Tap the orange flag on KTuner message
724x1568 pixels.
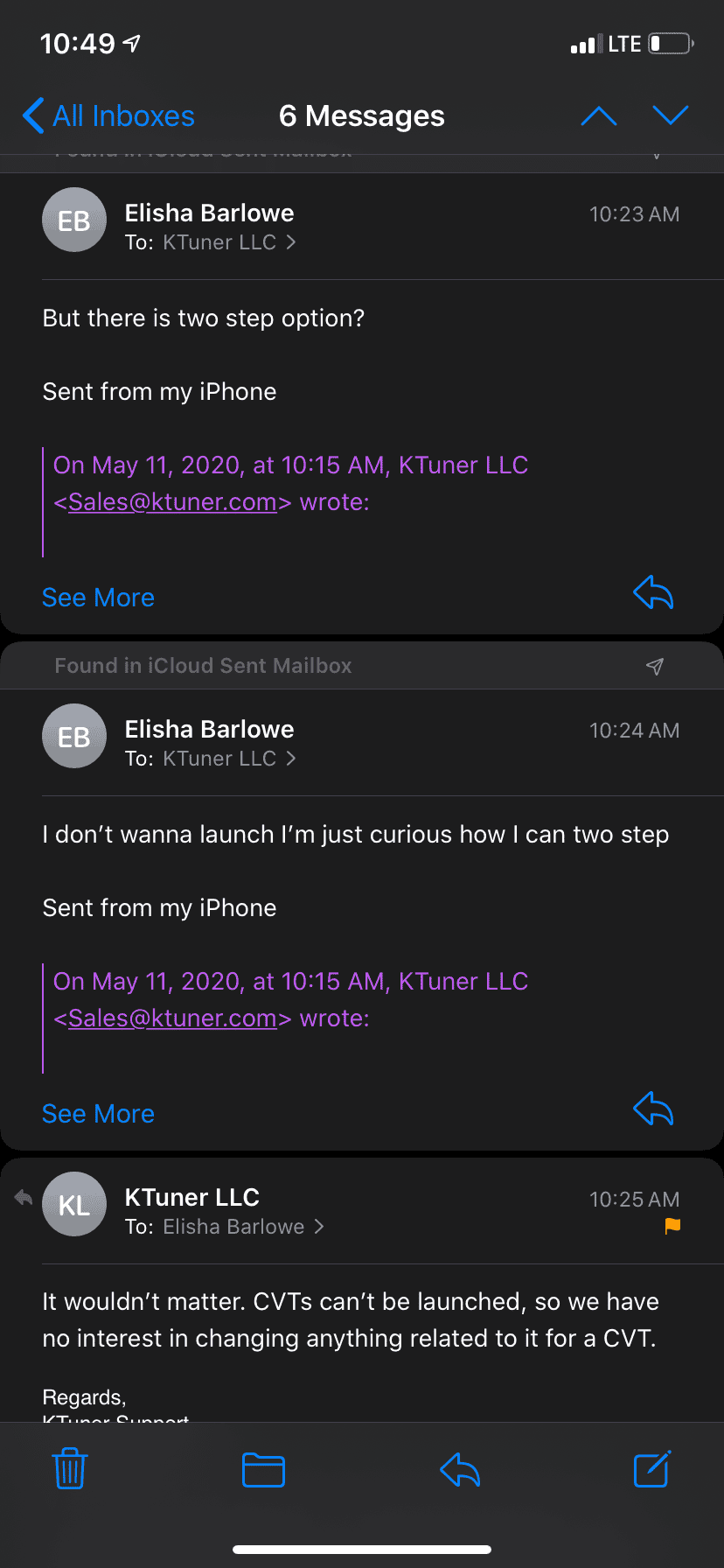point(672,1226)
